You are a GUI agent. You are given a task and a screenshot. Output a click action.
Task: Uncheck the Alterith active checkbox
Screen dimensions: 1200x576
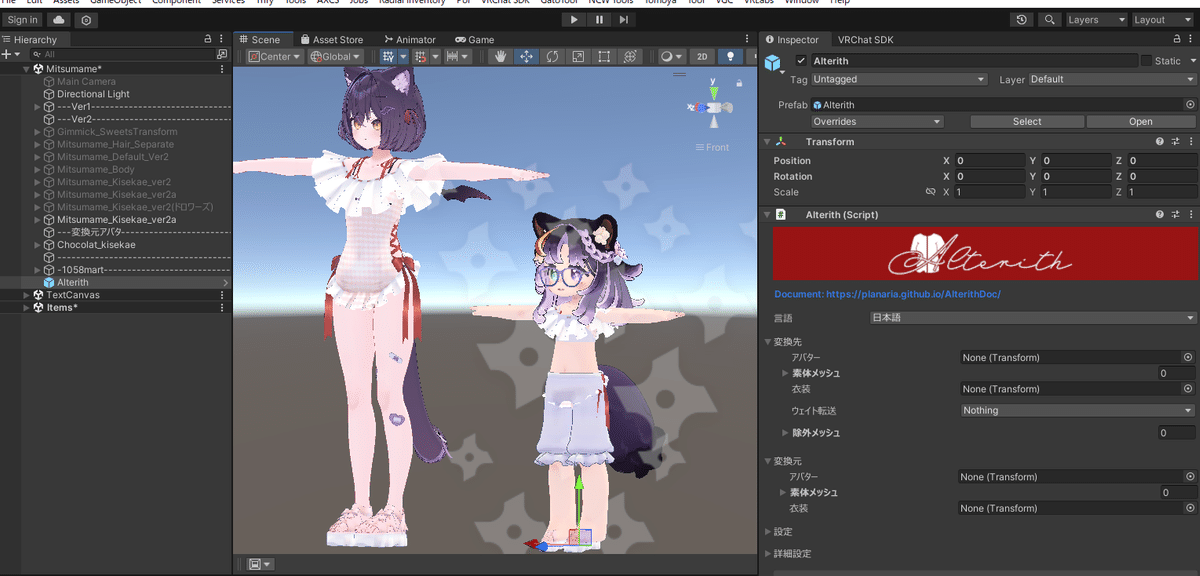(802, 61)
